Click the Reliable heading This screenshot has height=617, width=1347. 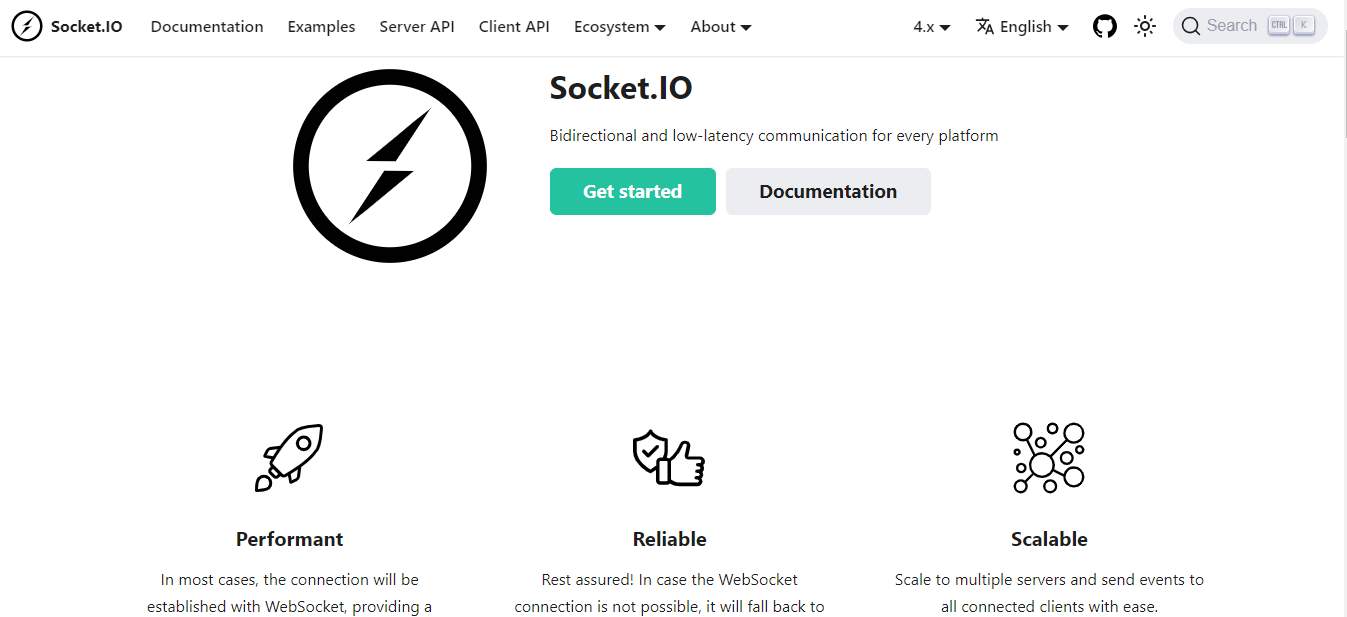coord(669,539)
